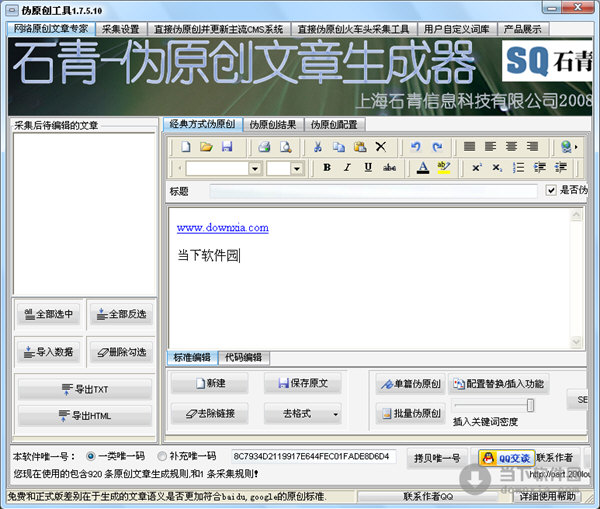Screen dimensions: 600x509
Task: Toggle the 是否伪 checkbox
Action: pos(551,190)
